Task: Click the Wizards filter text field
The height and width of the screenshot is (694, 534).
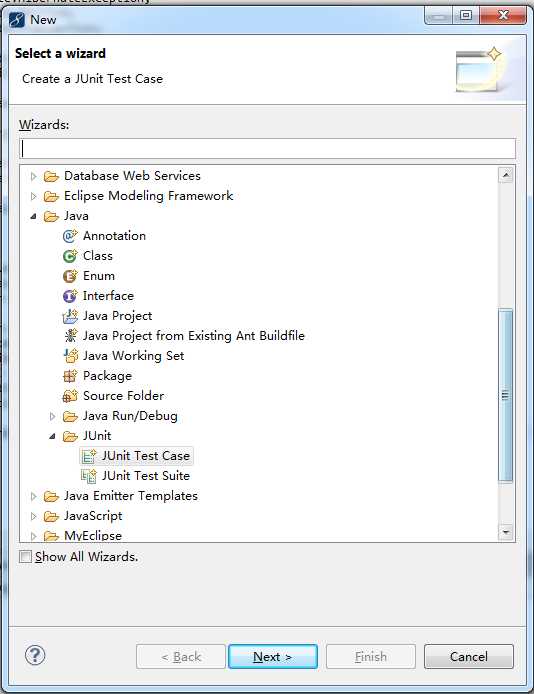Action: [x=267, y=148]
